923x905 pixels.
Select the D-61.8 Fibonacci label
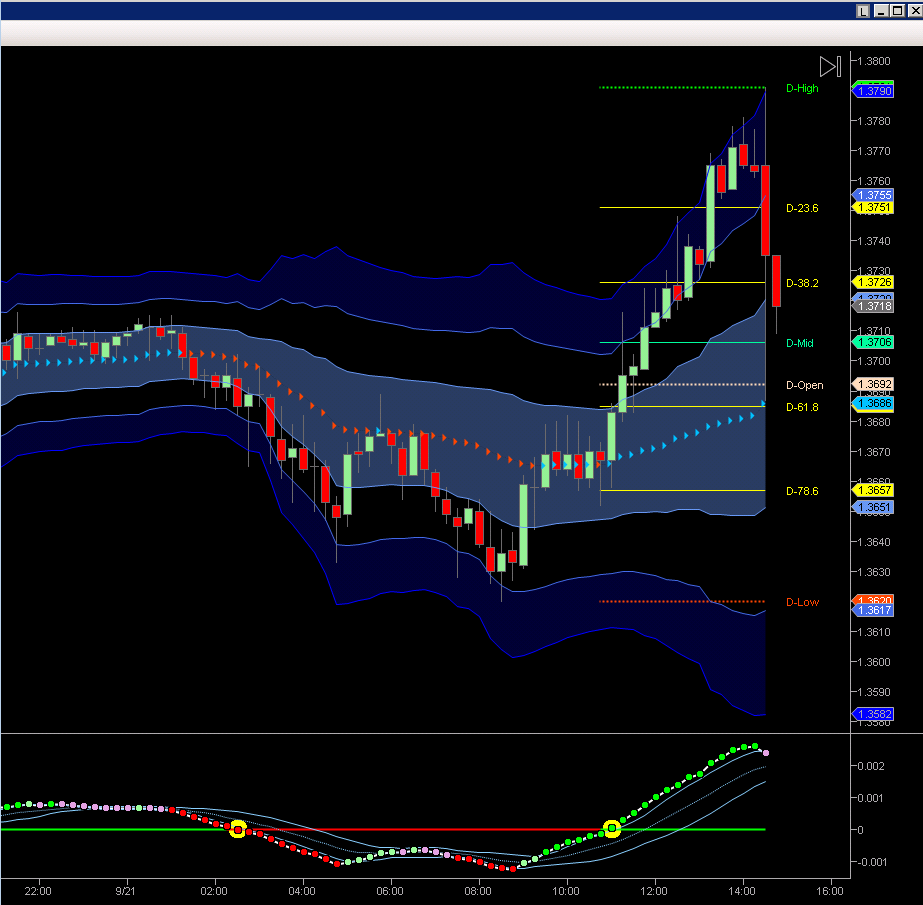click(802, 407)
